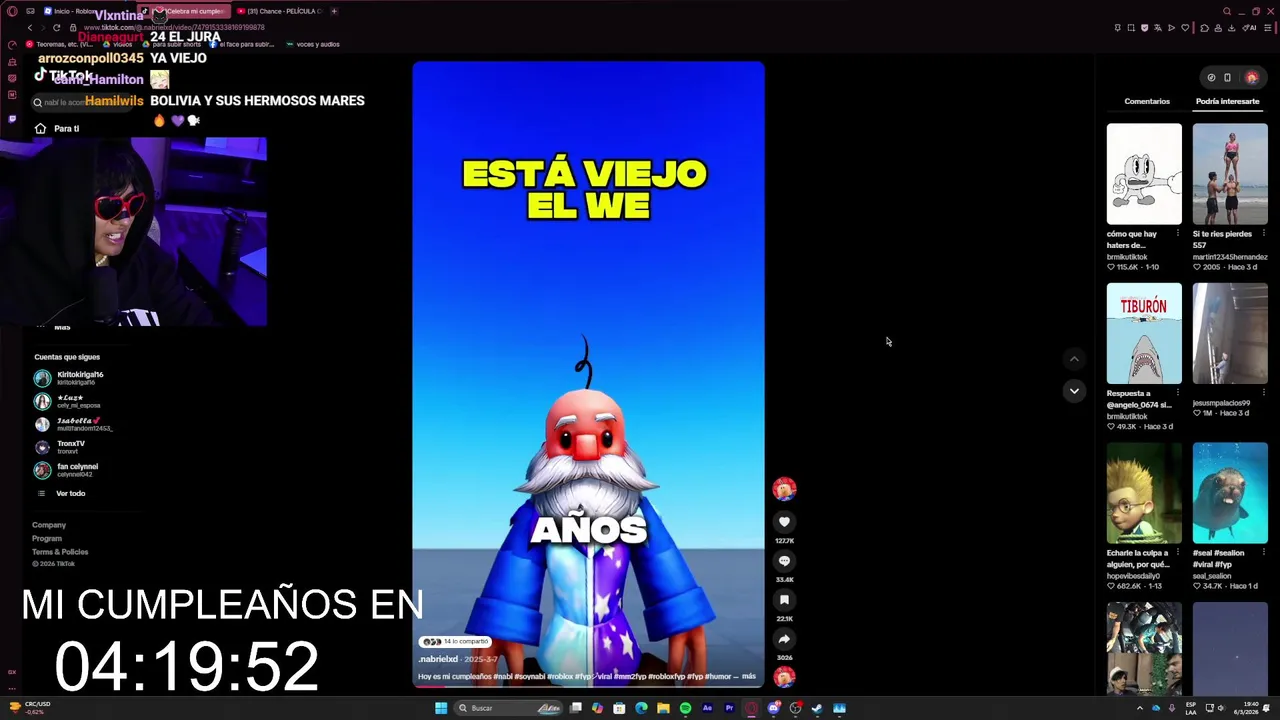Open the fan celynnel followed account

pyautogui.click(x=66, y=470)
